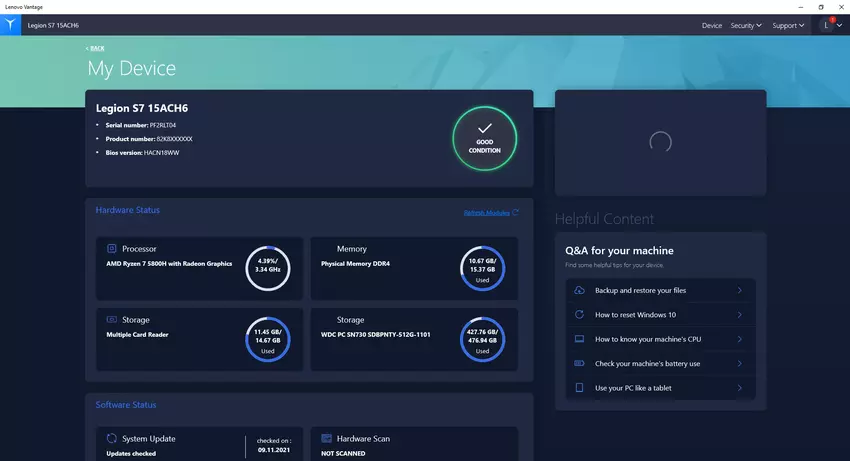Open chevron for How to know your machine's CPU
This screenshot has height=461, width=850.
tap(739, 339)
